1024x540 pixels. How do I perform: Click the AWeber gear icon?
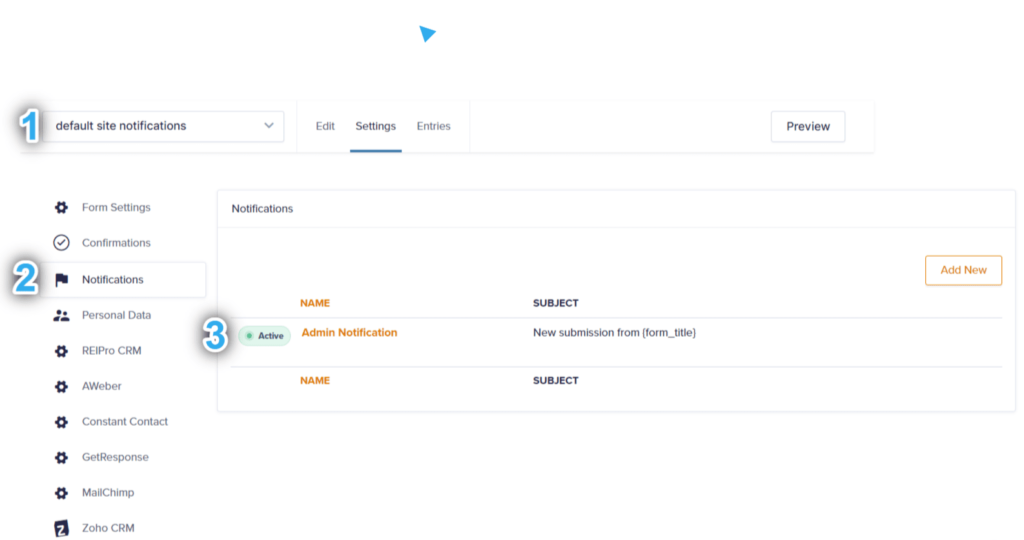(x=61, y=387)
